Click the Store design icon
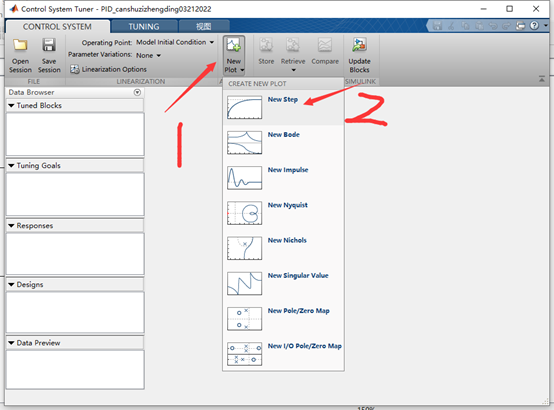The height and width of the screenshot is (410, 554). pos(266,45)
